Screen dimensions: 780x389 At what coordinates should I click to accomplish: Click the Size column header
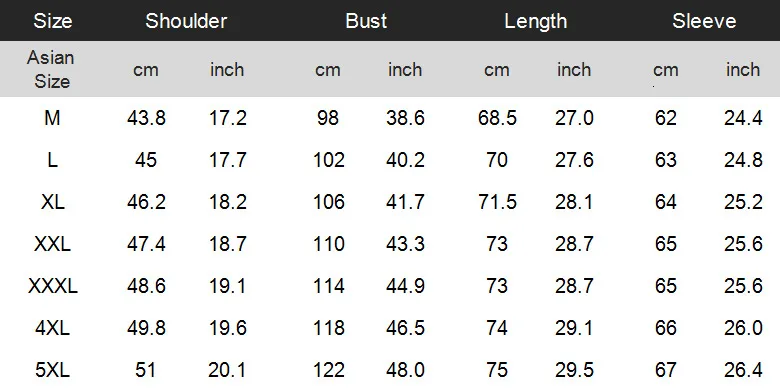[x=53, y=21]
